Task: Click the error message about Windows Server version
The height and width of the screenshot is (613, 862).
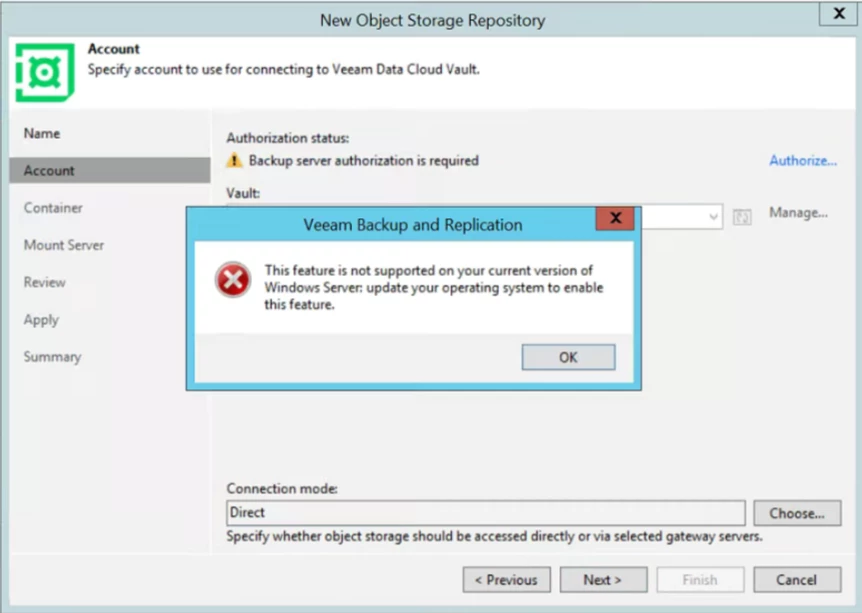Action: (x=434, y=288)
